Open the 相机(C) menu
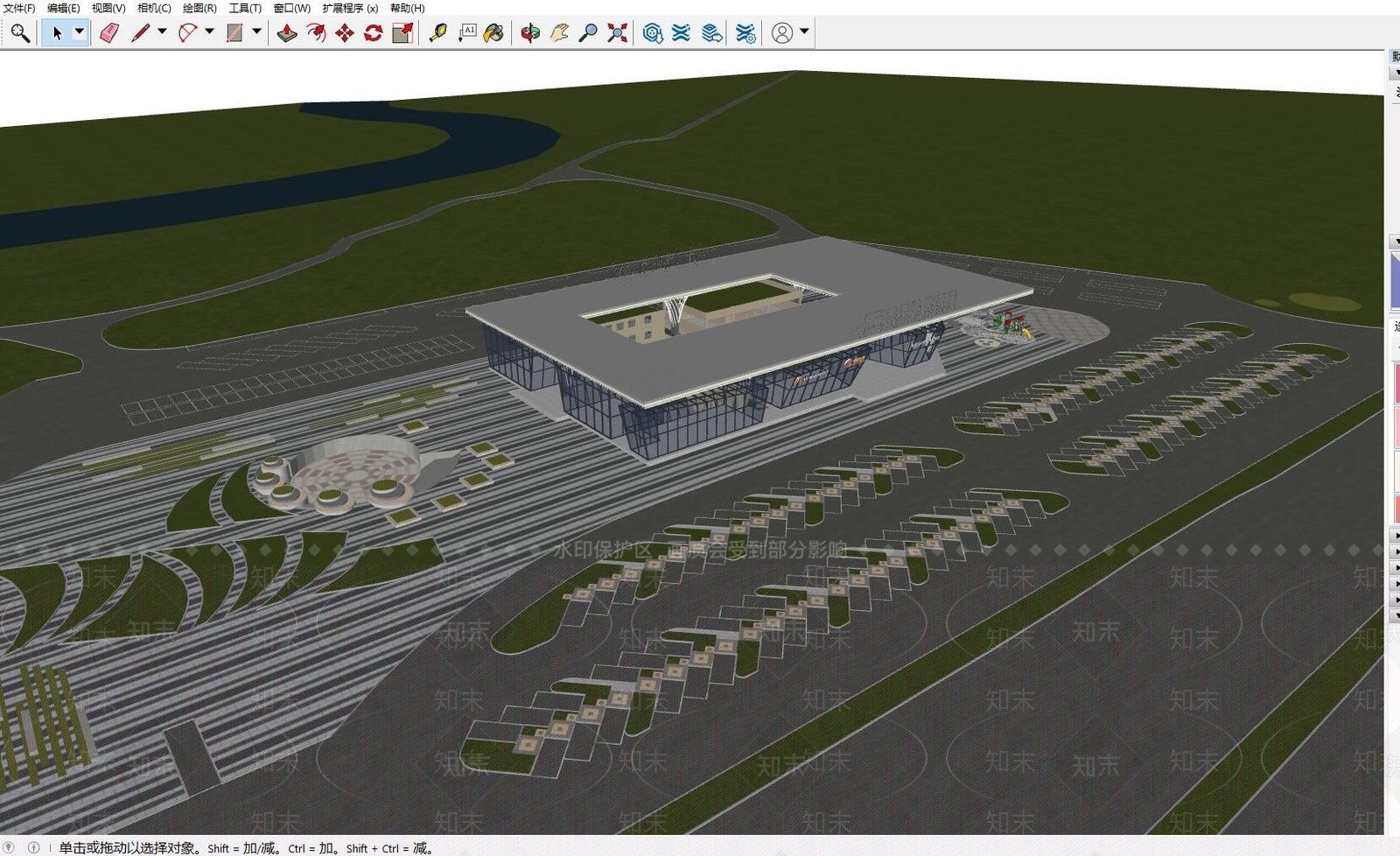 coord(154,8)
